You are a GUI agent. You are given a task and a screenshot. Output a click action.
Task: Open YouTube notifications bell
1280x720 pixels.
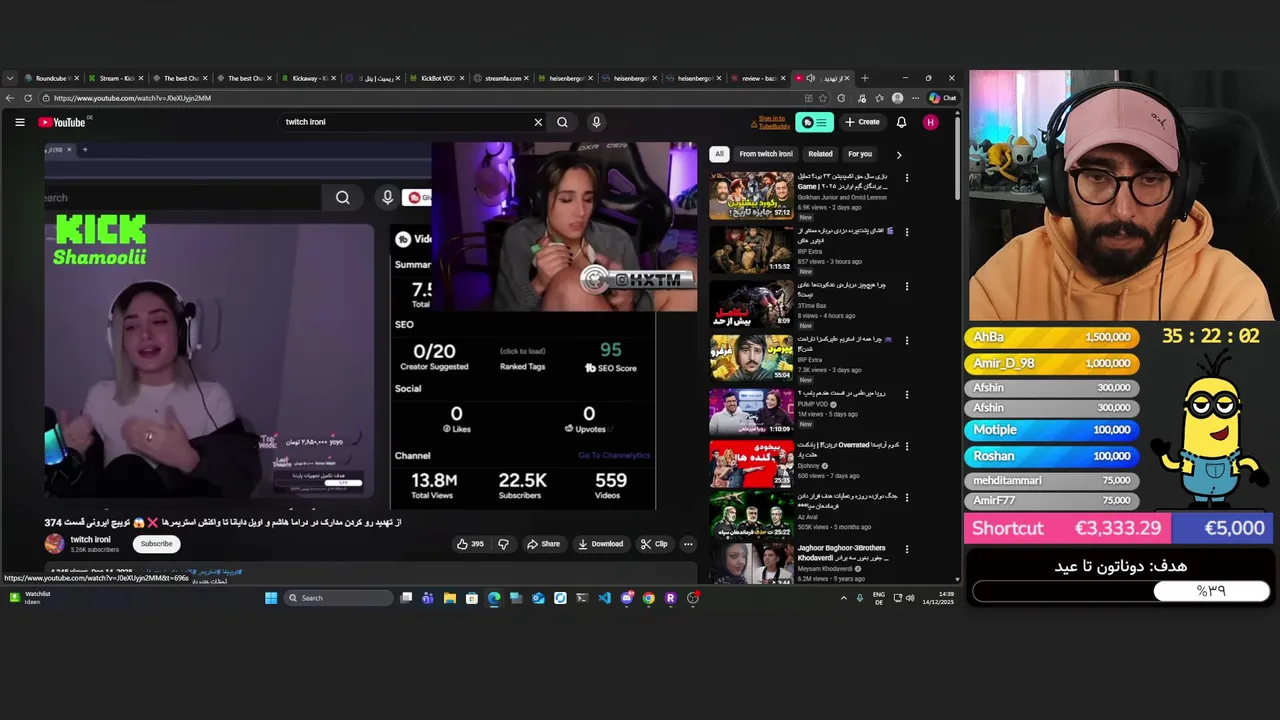pyautogui.click(x=901, y=122)
